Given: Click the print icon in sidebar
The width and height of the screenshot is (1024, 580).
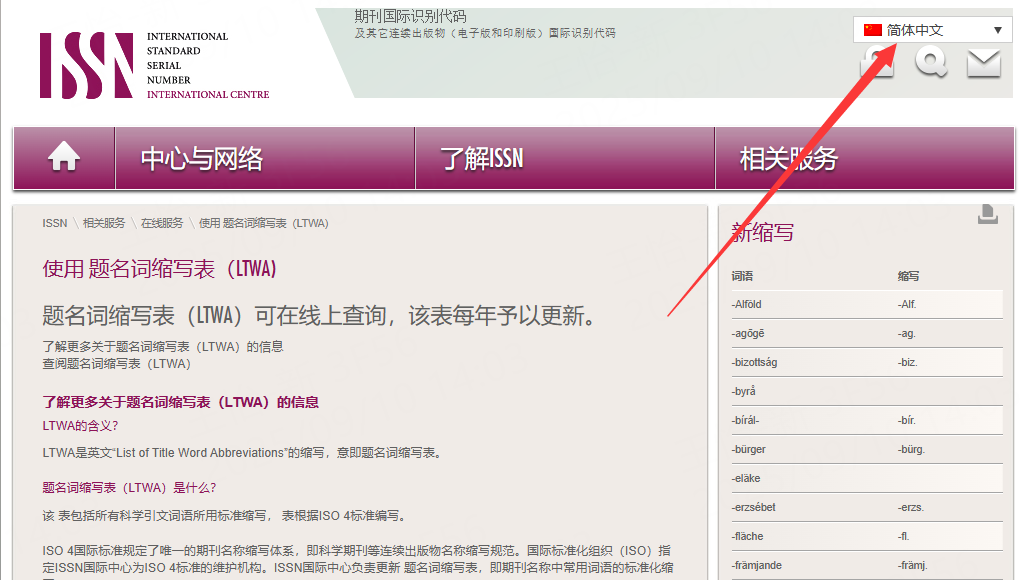Looking at the screenshot, I should point(987,214).
